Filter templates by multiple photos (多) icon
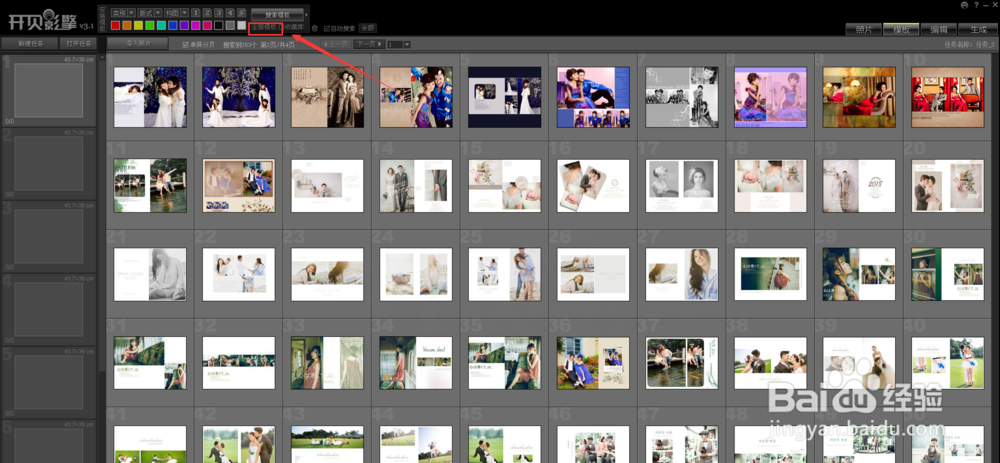Image resolution: width=1000 pixels, height=463 pixels. (x=242, y=13)
